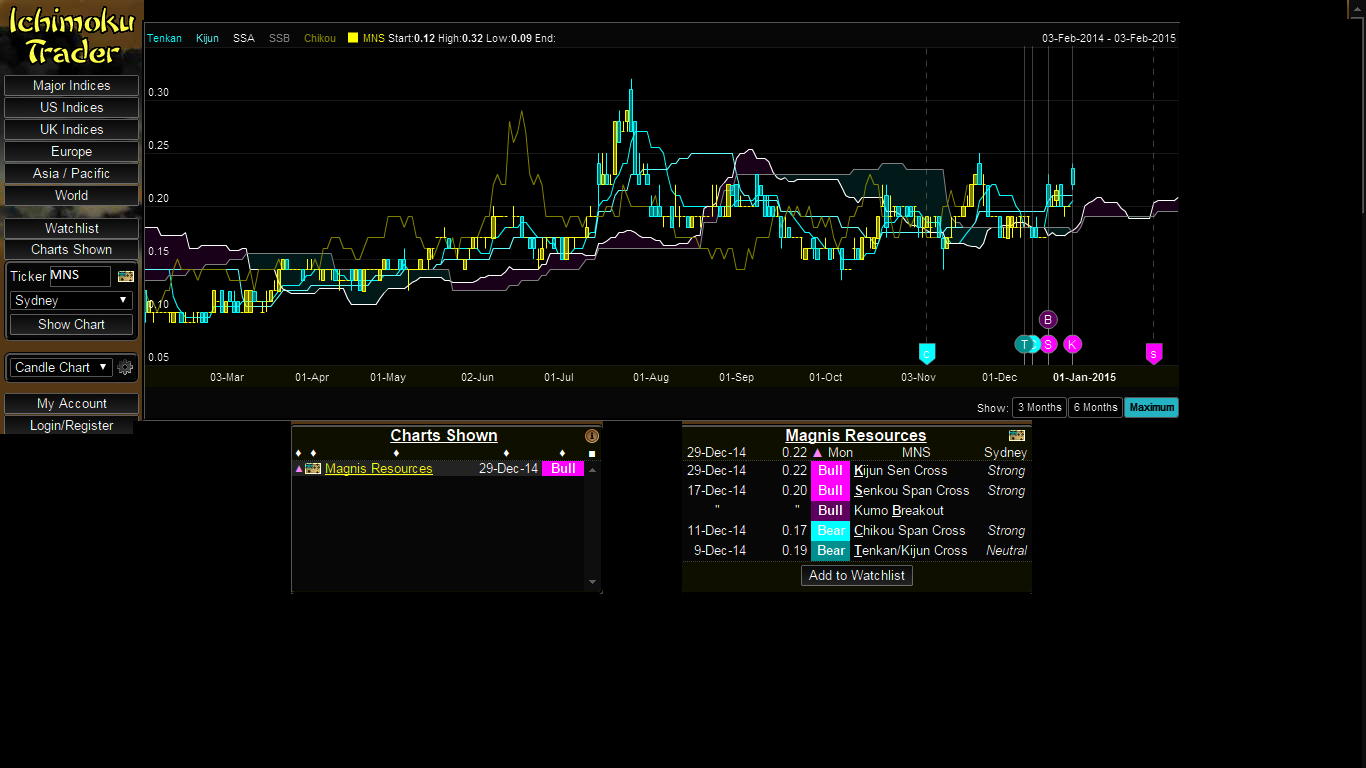Image resolution: width=1366 pixels, height=768 pixels.
Task: Select Kumo Breakout signal text
Action: (899, 511)
